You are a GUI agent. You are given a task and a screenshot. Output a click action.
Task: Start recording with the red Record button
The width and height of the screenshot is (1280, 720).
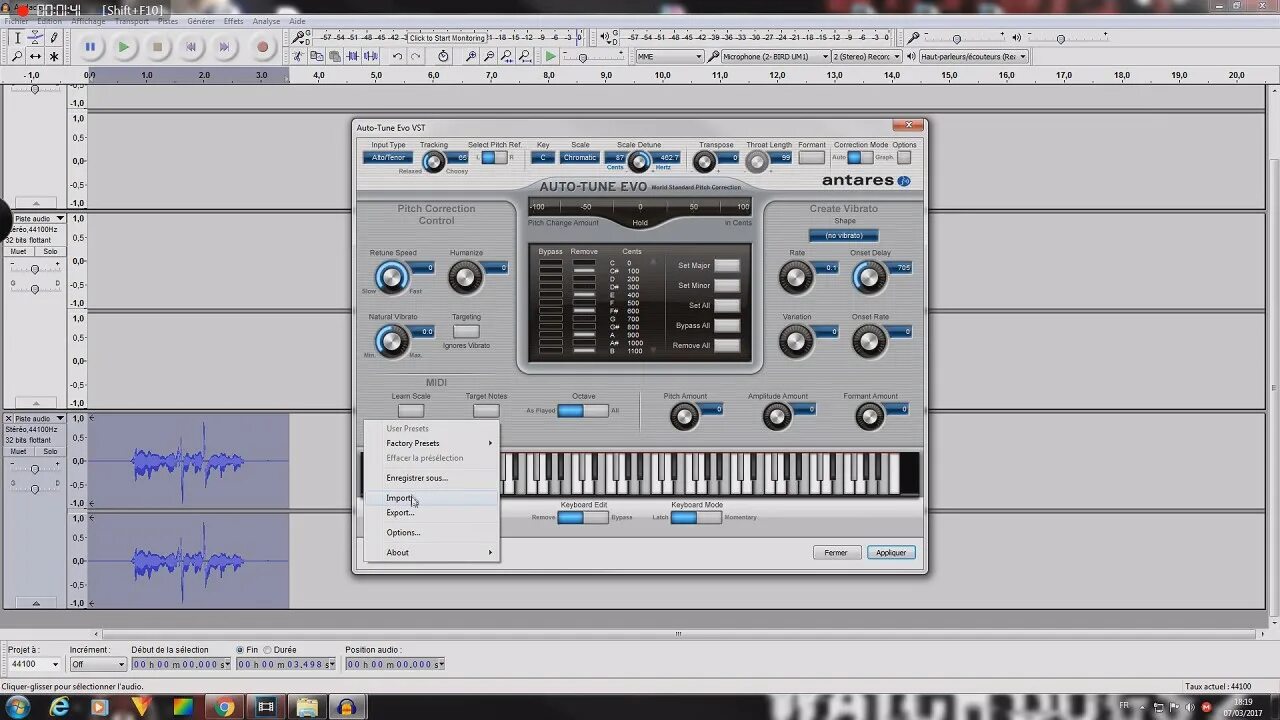coord(263,46)
